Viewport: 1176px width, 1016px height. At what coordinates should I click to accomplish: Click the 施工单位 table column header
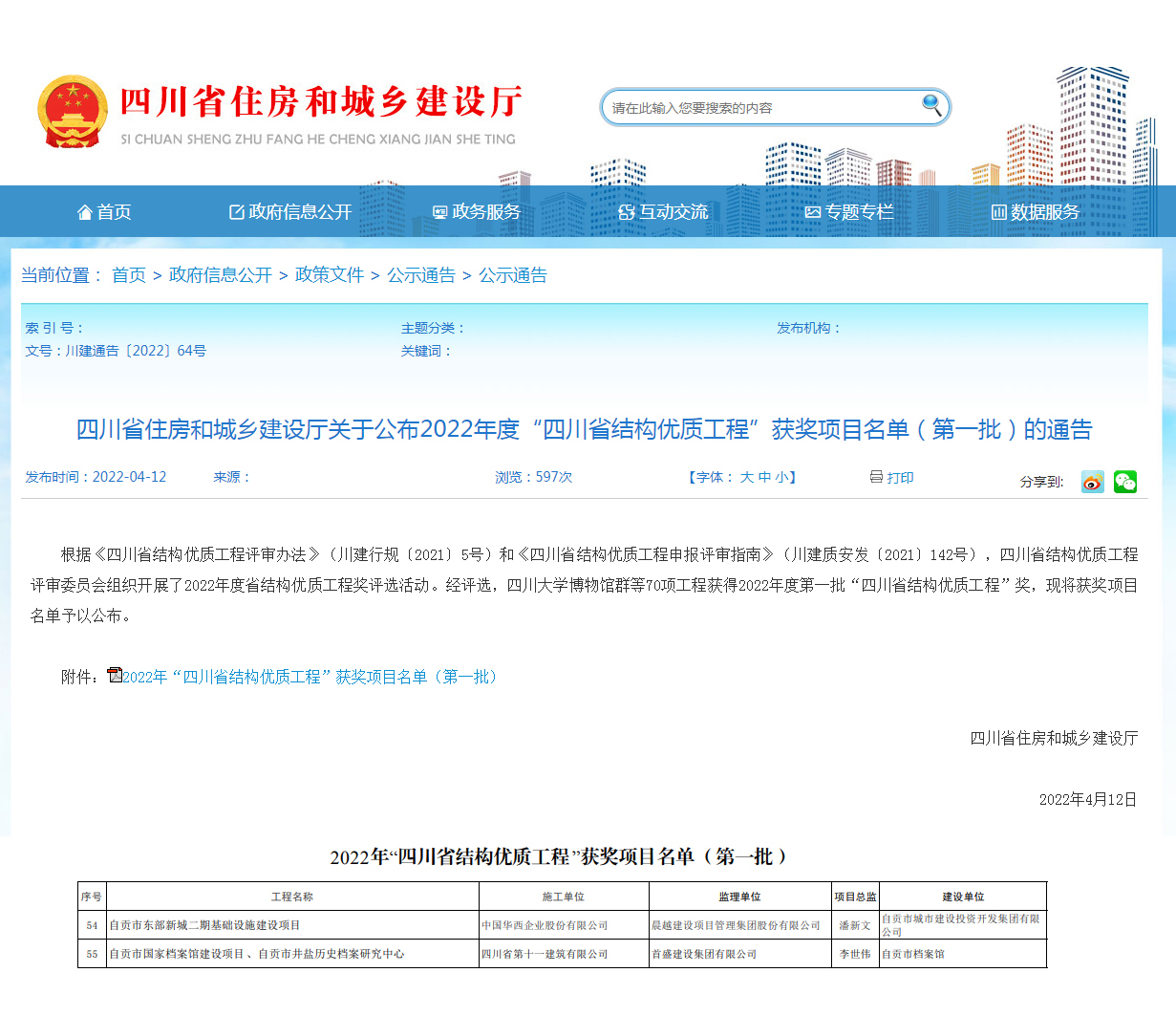[564, 897]
